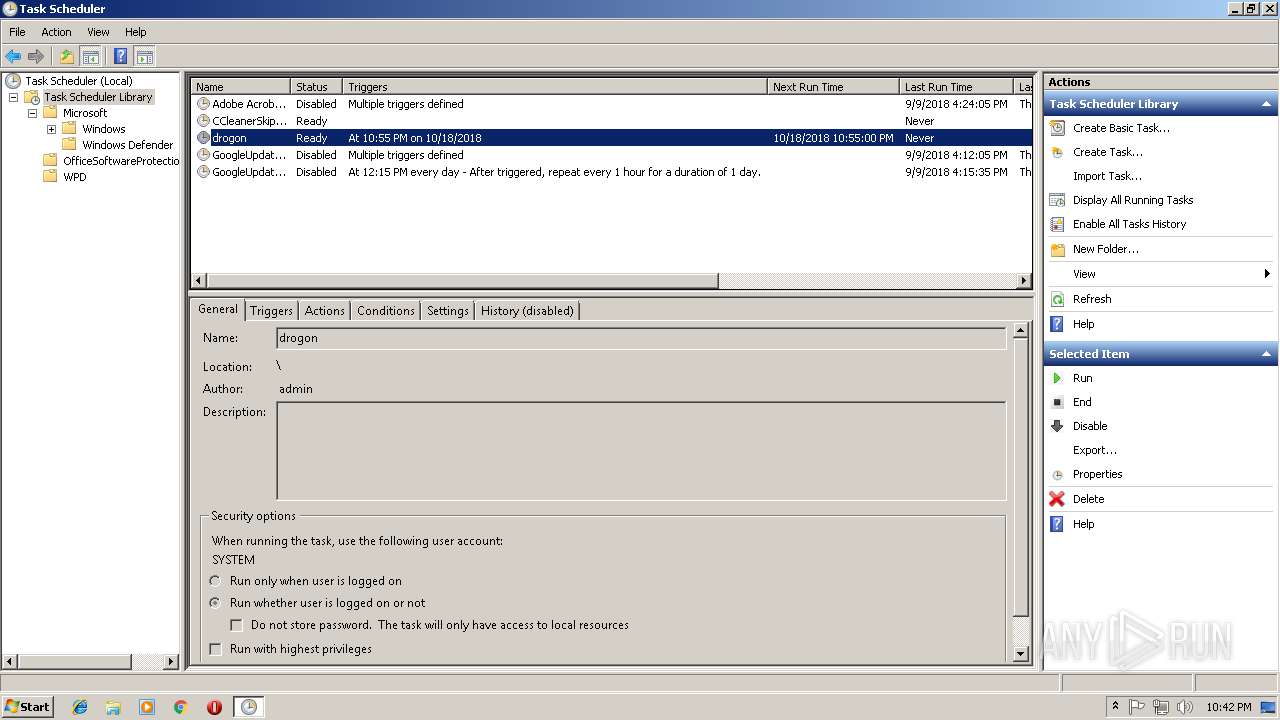Sort by Next Run Time column header

point(833,87)
